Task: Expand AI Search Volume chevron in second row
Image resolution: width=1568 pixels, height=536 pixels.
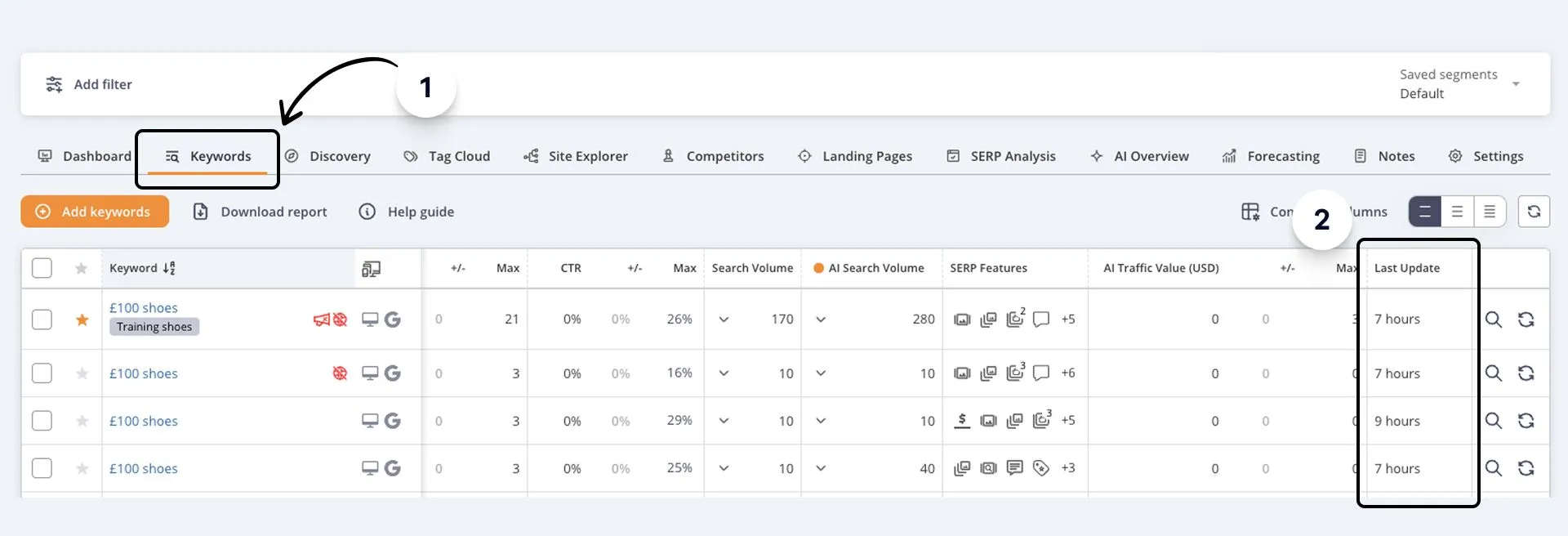Action: pyautogui.click(x=821, y=373)
